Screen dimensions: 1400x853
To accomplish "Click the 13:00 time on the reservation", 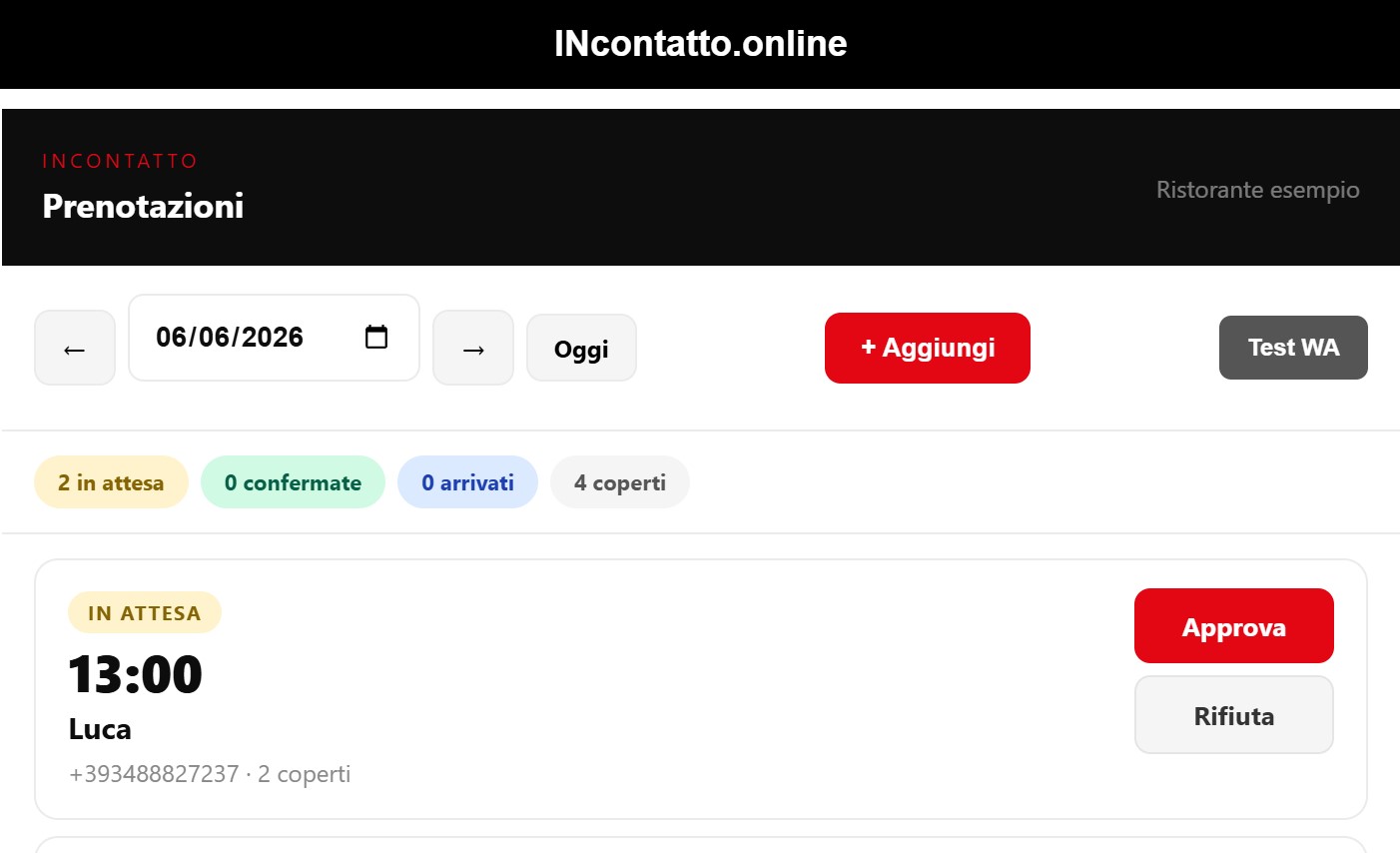I will tap(135, 674).
